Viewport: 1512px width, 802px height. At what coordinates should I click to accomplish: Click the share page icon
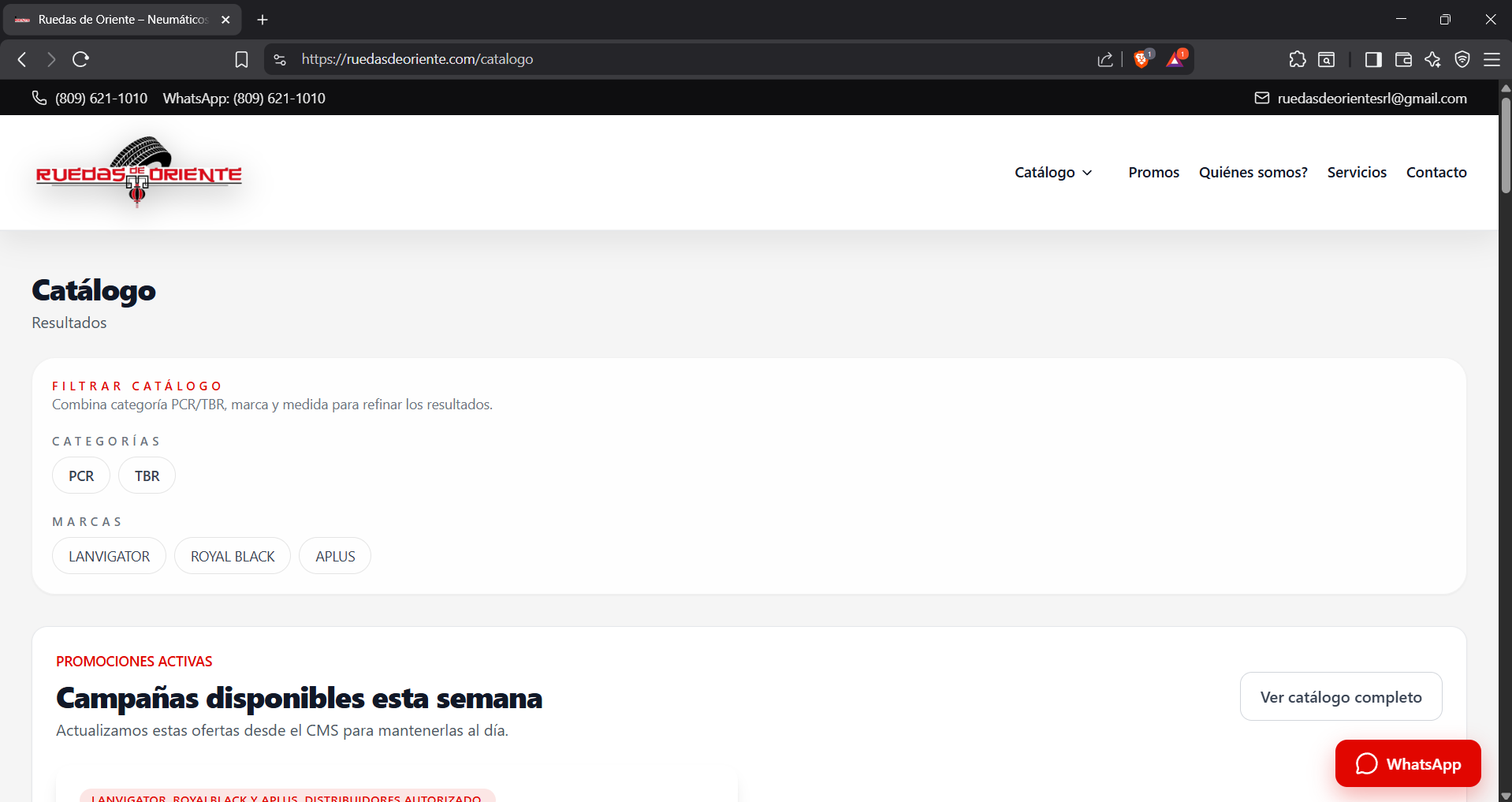1105,59
